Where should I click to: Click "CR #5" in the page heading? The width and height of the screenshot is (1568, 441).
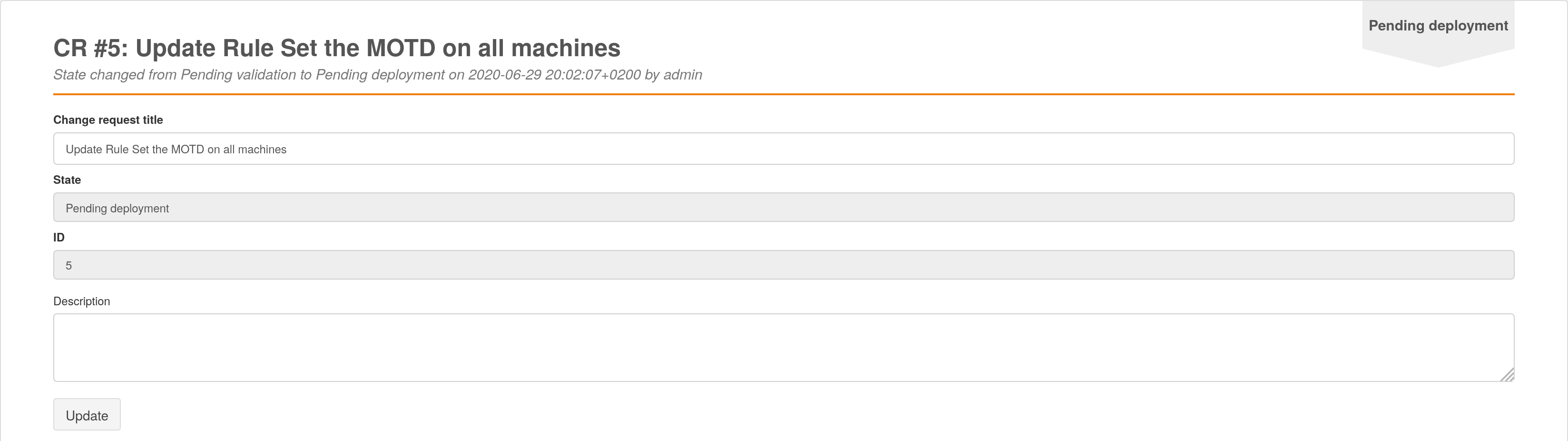[90, 48]
